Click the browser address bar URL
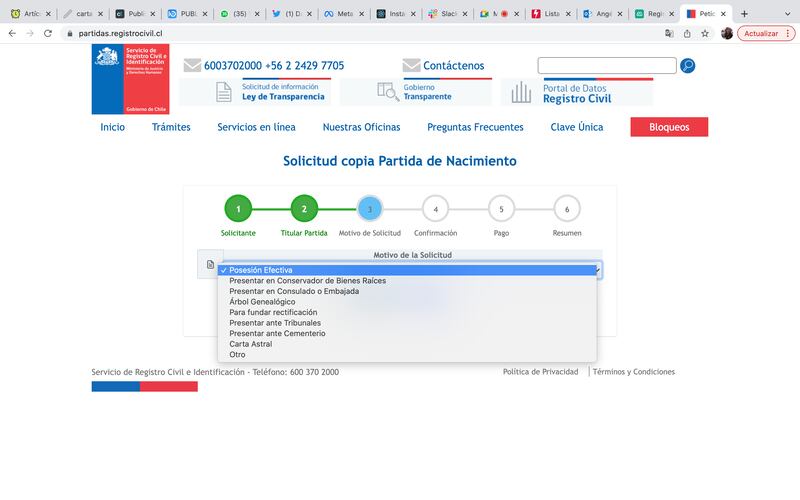The image size is (800, 500). point(120,33)
